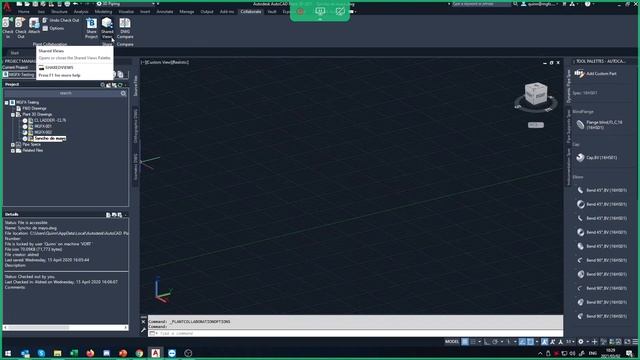Open the AutoCAD application menu logo
This screenshot has width=640, height=360.
click(x=7, y=6)
